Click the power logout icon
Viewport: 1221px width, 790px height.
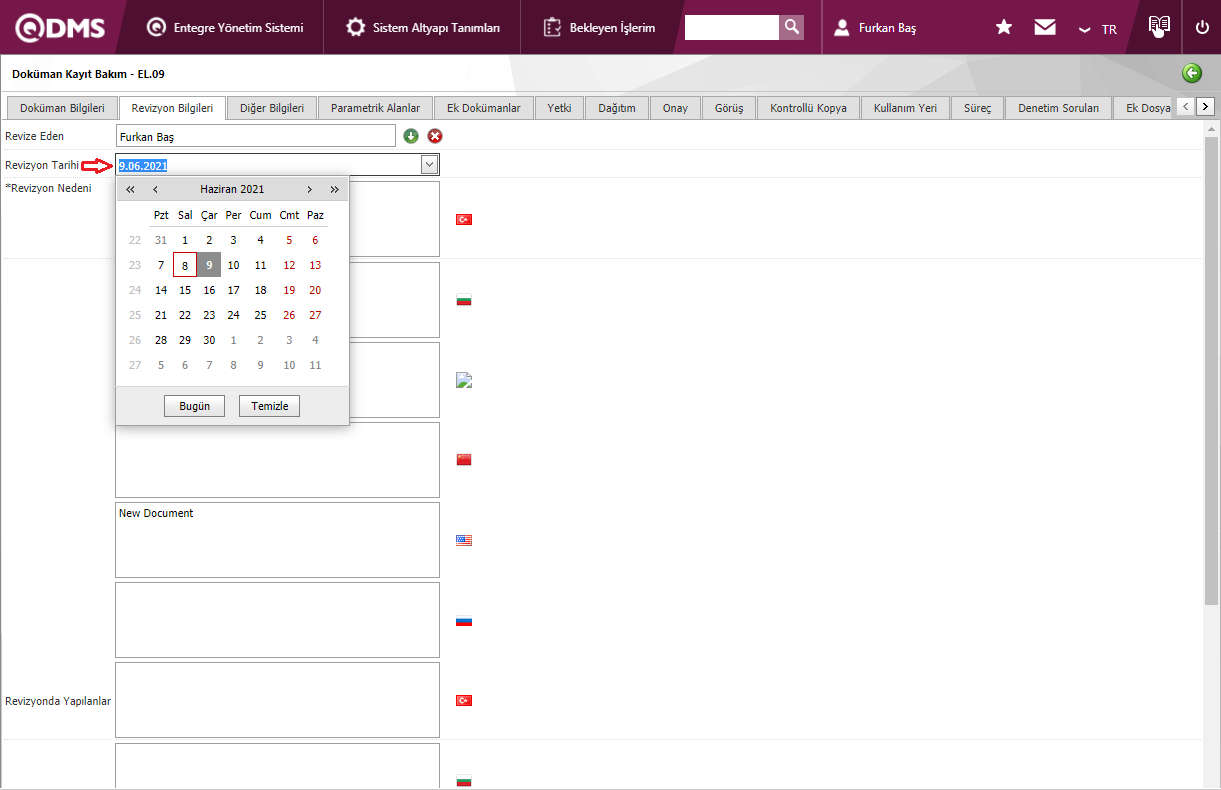pos(1202,28)
